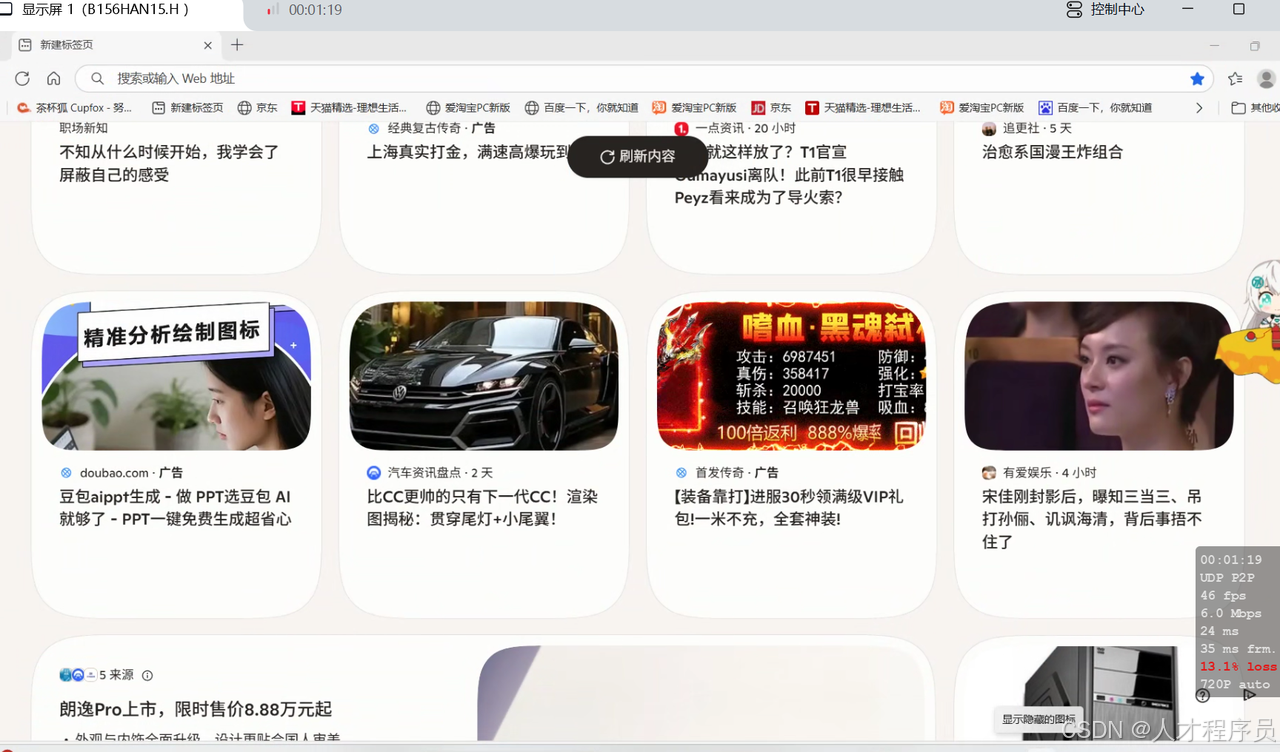Reload the page using the refresh icon

[x=22, y=78]
